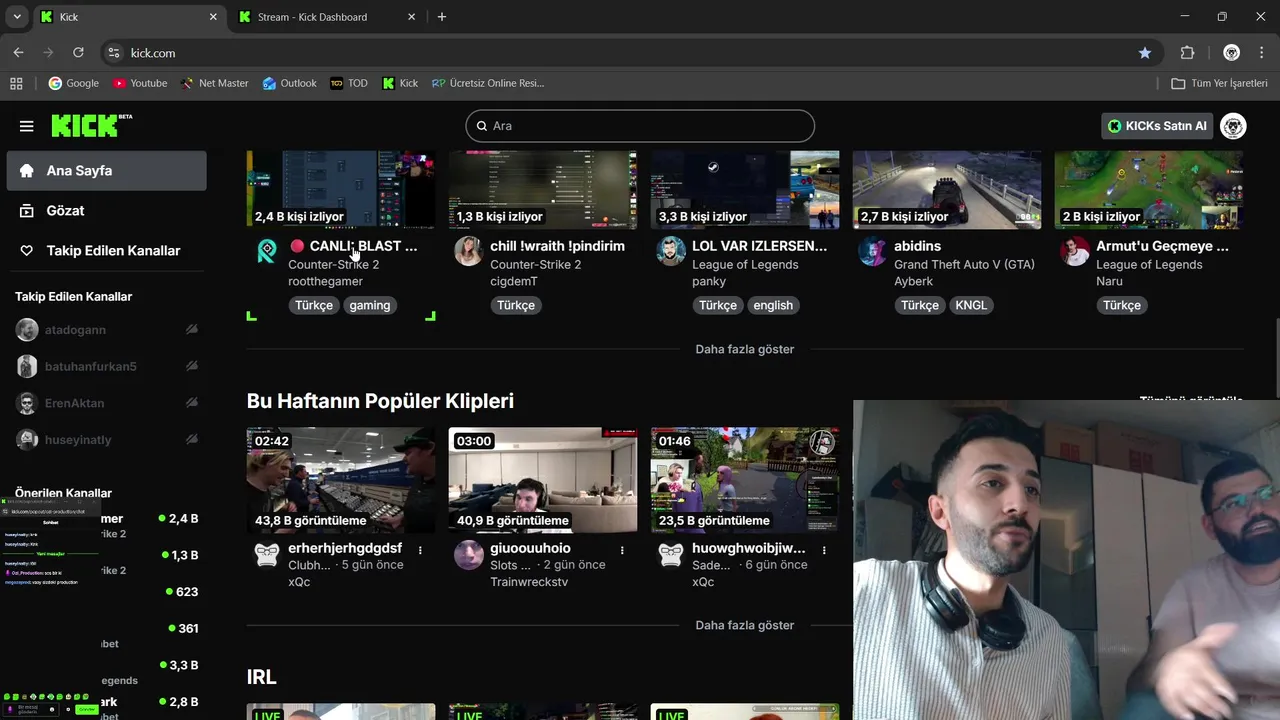The height and width of the screenshot is (720, 1280).
Task: Open the Youtube bookmark
Action: point(140,83)
